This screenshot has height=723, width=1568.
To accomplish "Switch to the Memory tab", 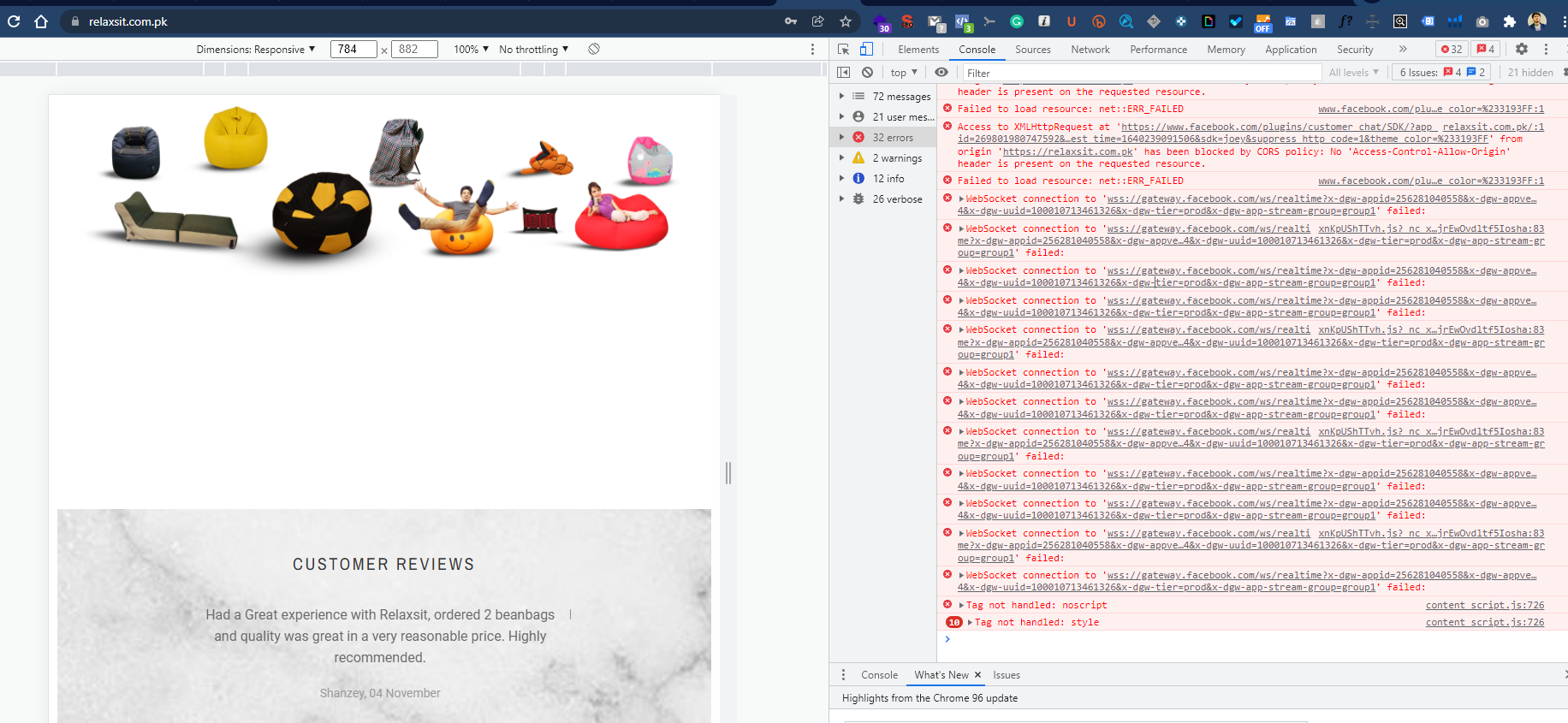I will pyautogui.click(x=1226, y=50).
